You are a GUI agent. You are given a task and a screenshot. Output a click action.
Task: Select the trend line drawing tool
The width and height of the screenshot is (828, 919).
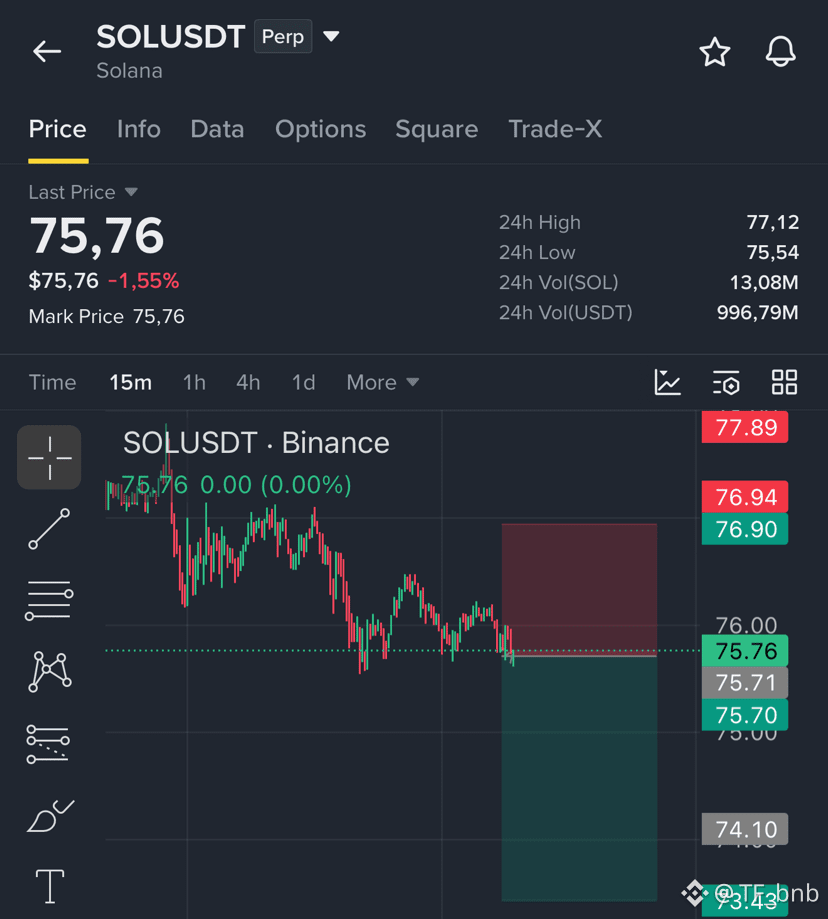pyautogui.click(x=49, y=529)
